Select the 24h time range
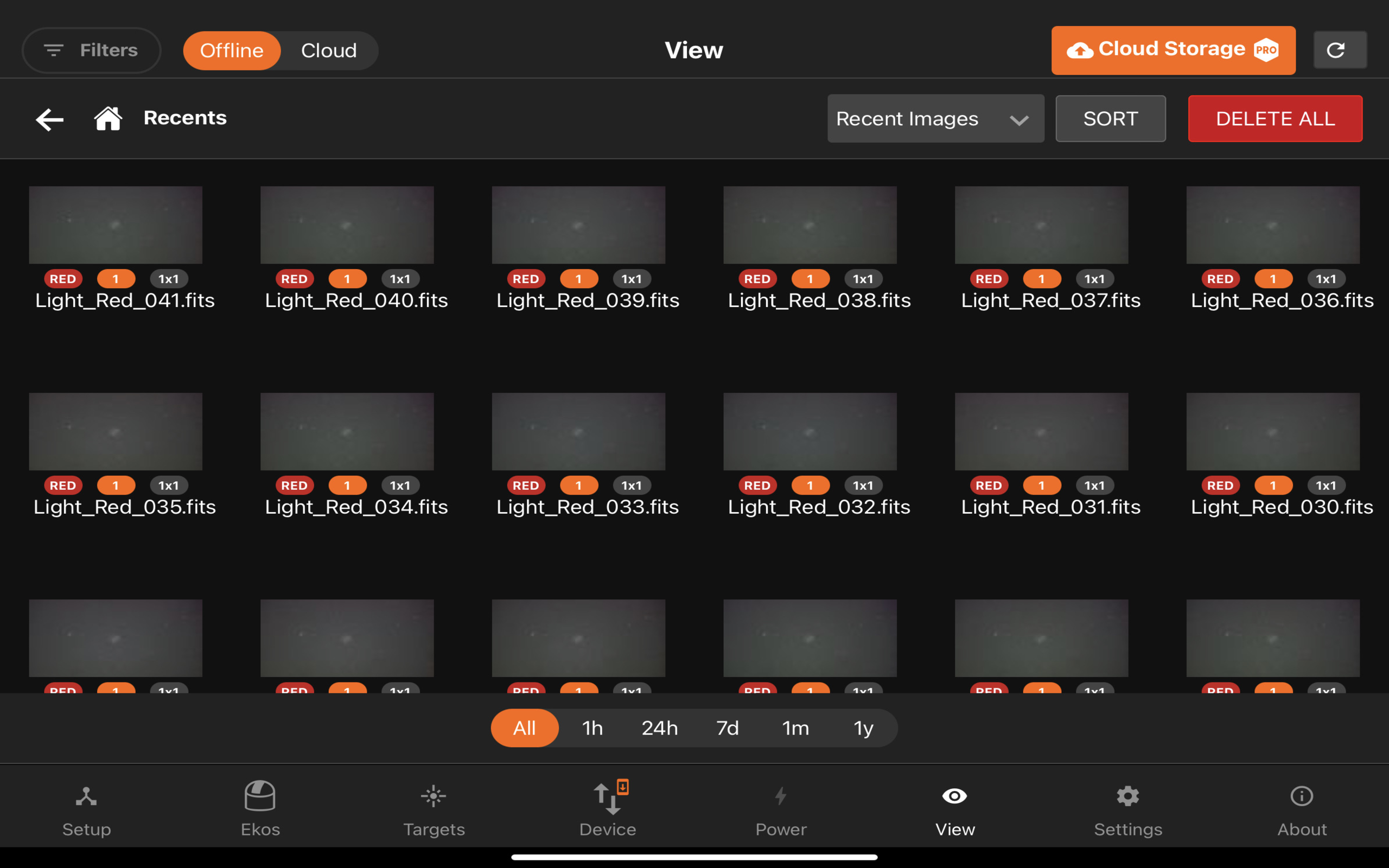 pyautogui.click(x=659, y=728)
